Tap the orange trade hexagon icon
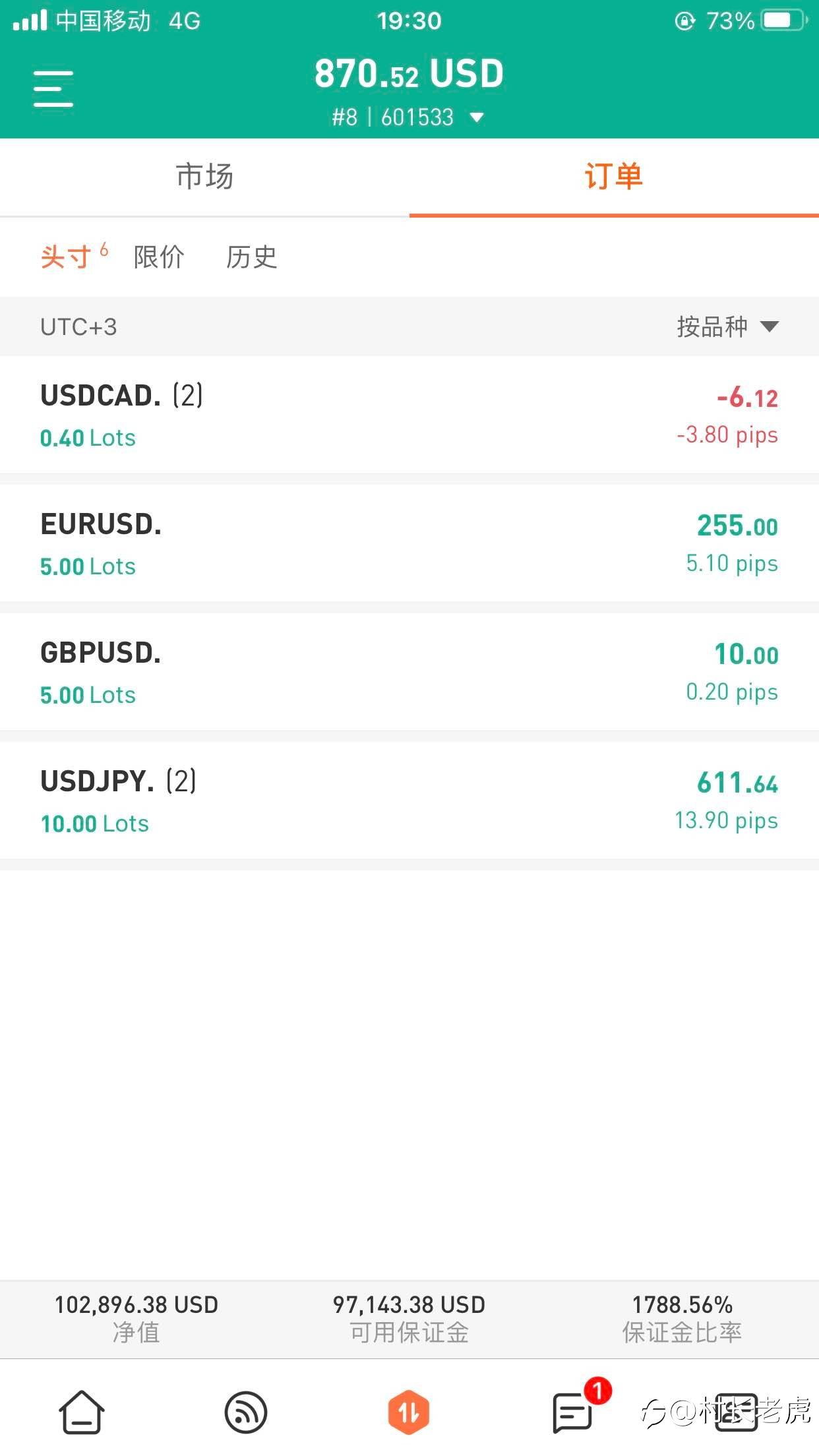819x1456 pixels. click(409, 1412)
